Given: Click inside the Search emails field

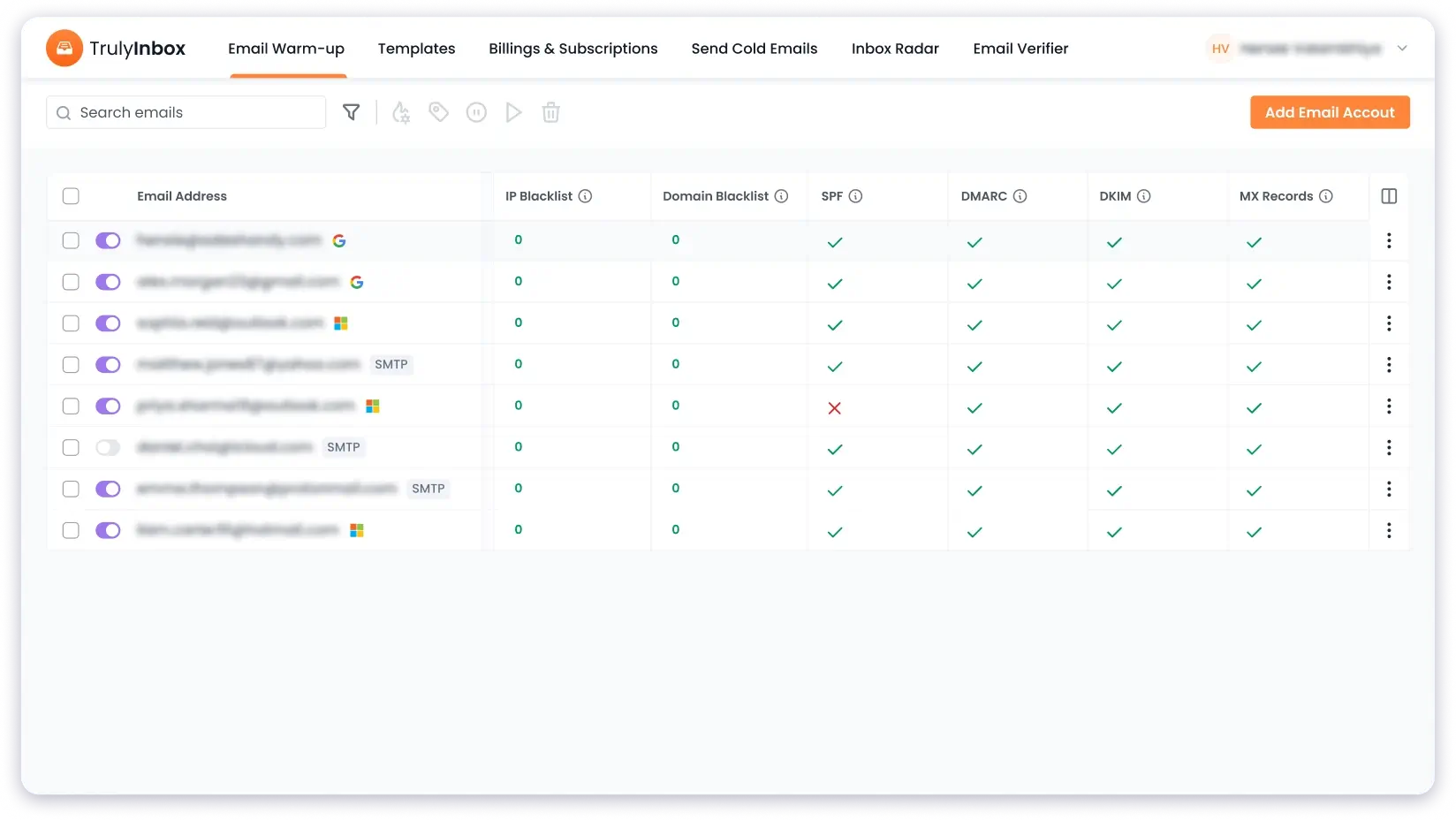Looking at the screenshot, I should 186,112.
